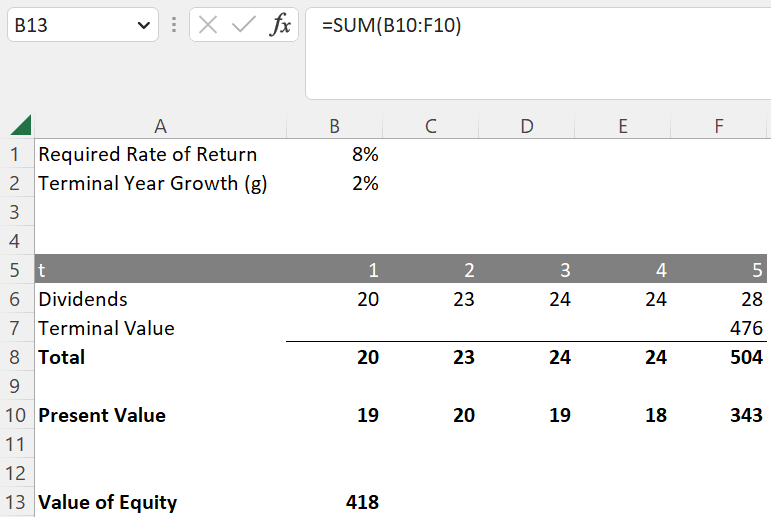Click the 'Dividends' label cell

point(160,299)
